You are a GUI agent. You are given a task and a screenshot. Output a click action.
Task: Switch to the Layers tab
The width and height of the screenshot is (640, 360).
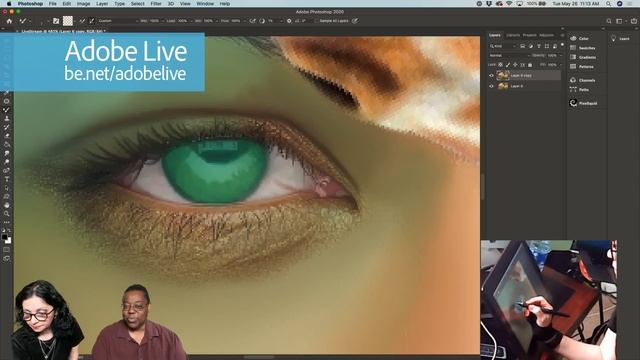point(495,35)
